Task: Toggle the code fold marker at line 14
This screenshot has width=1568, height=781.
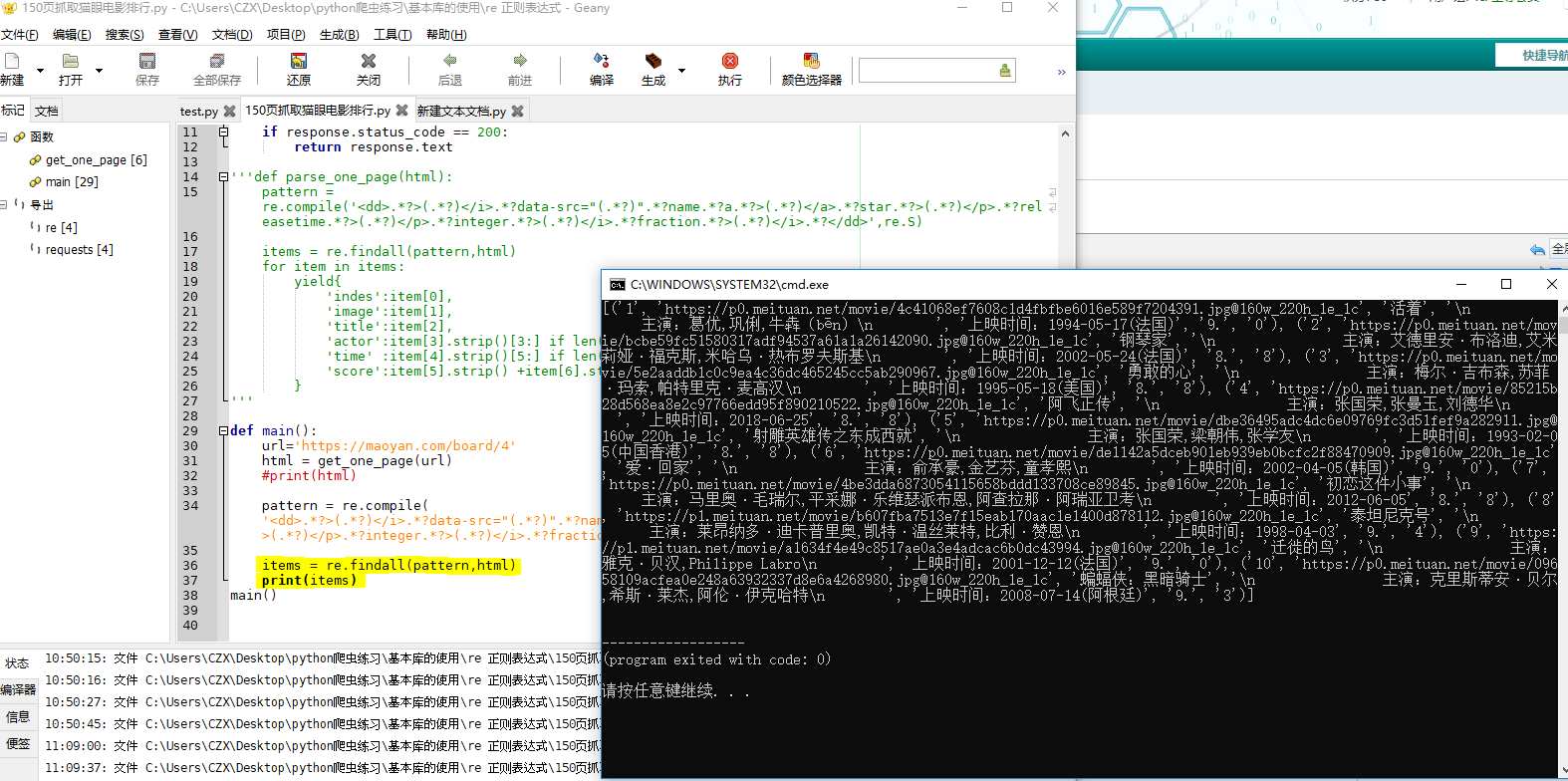Action: point(223,176)
